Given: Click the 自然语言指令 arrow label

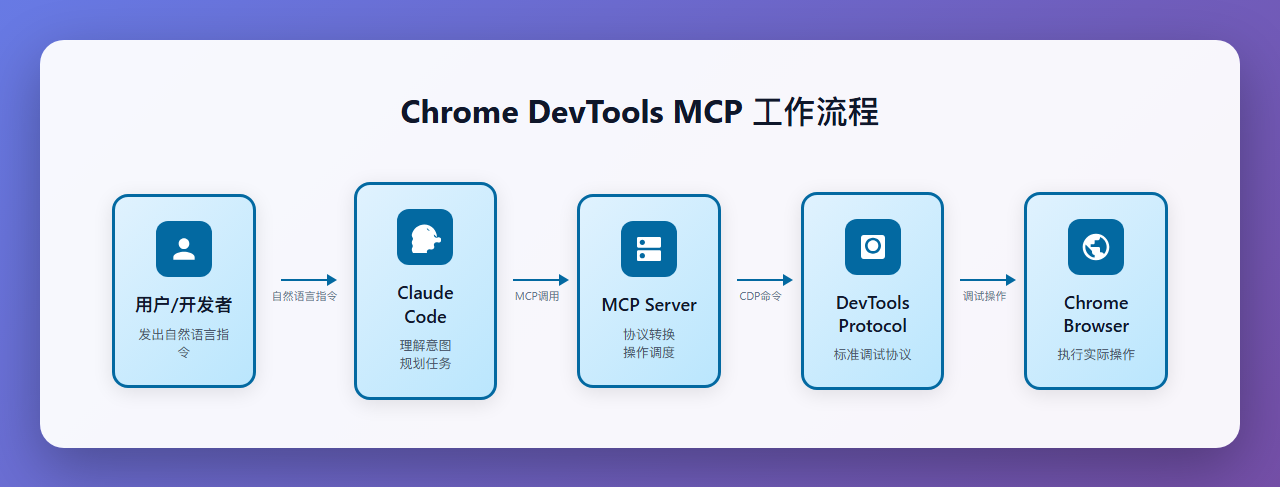Looking at the screenshot, I should point(305,296).
